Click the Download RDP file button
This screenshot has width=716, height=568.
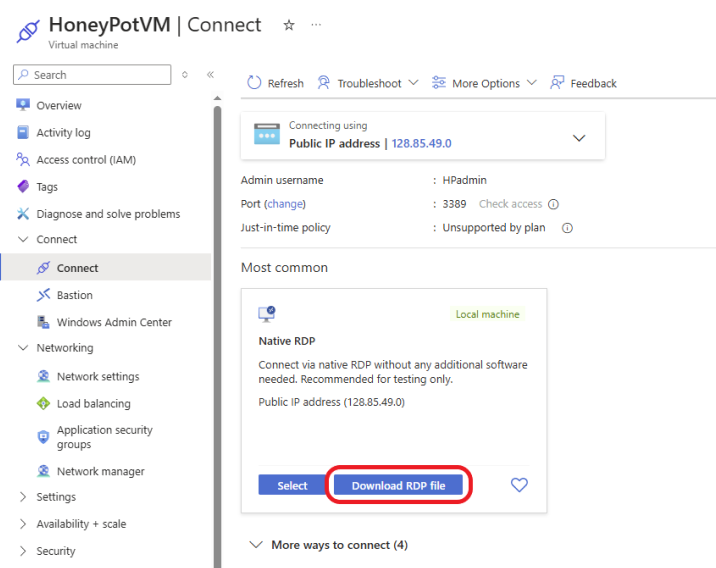click(x=398, y=485)
